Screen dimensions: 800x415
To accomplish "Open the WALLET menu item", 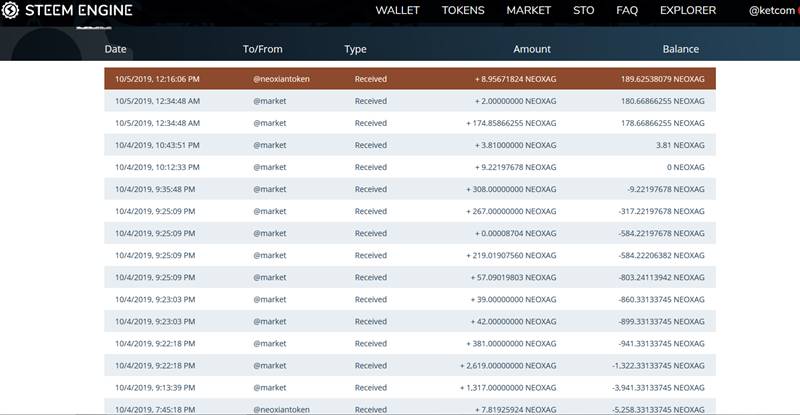I will pyautogui.click(x=397, y=10).
